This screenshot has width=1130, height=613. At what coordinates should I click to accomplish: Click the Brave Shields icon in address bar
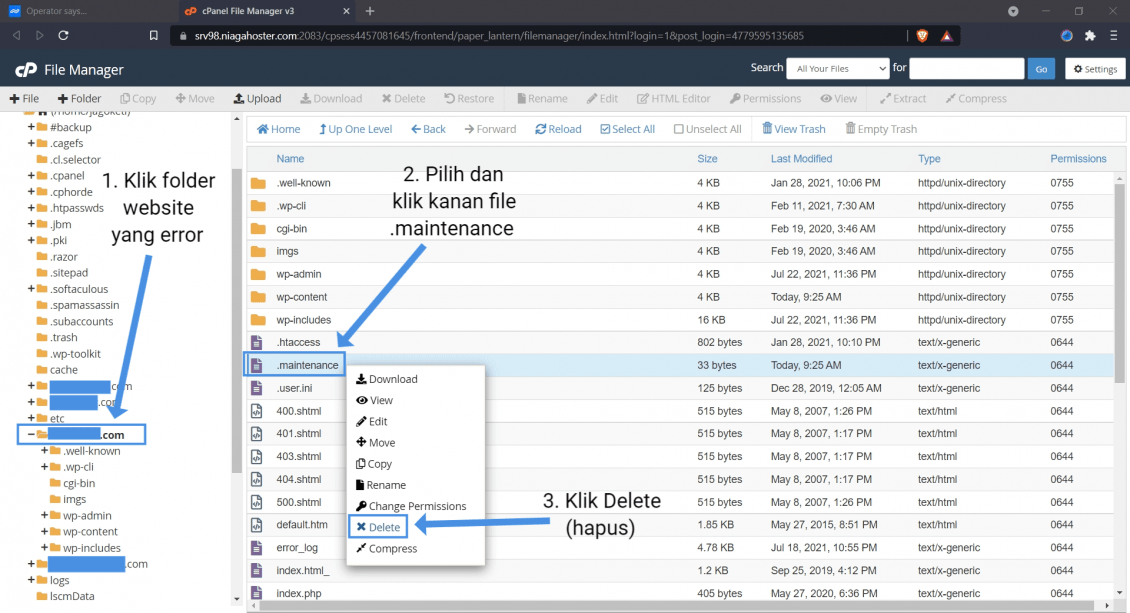pos(921,35)
